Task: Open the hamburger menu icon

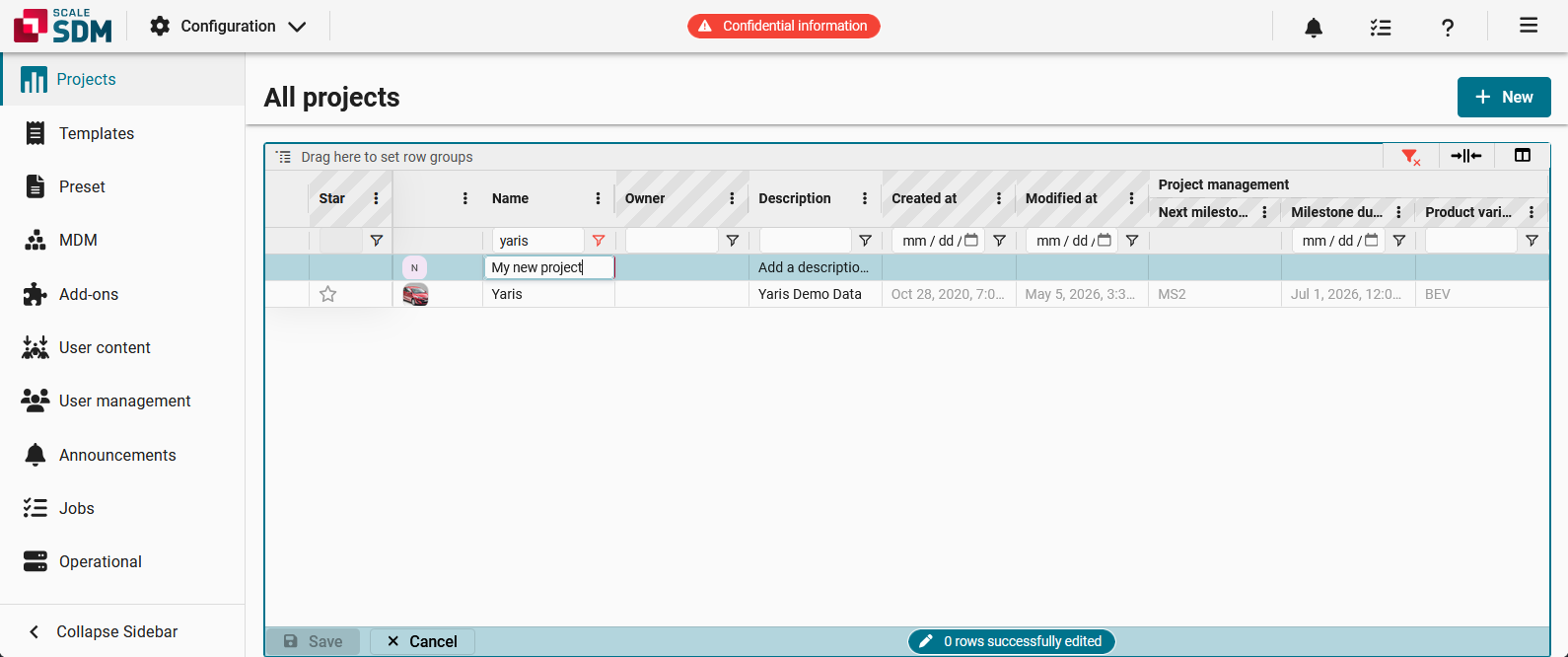Action: coord(1529,26)
